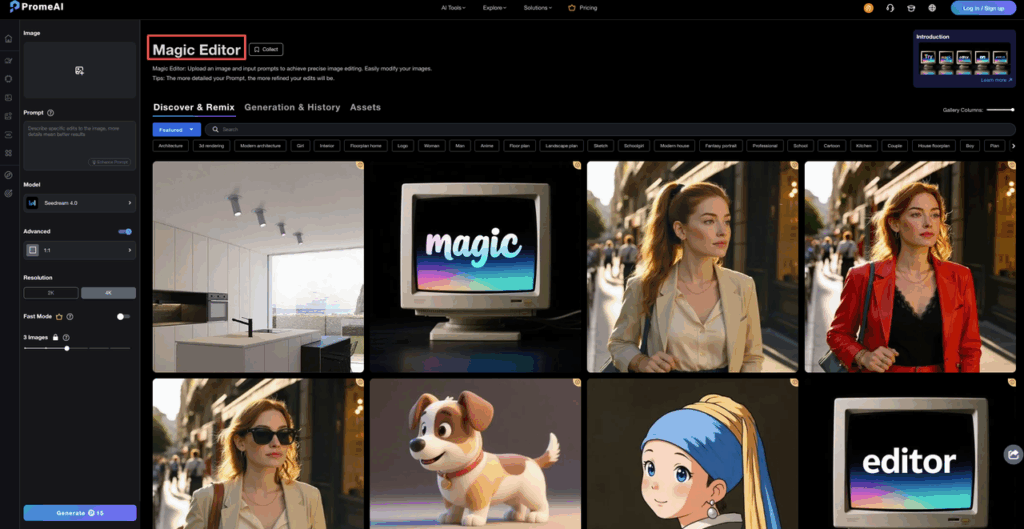Click the Prompt text area
The image size is (1024, 529).
80,146
